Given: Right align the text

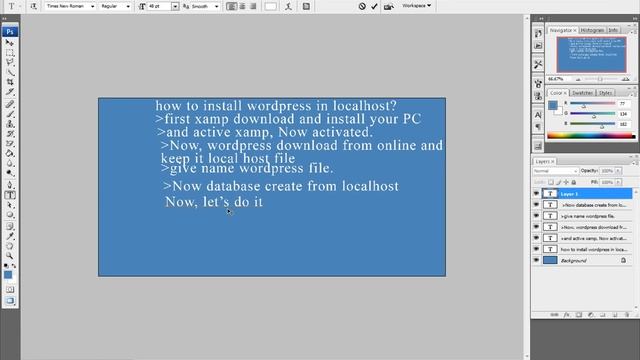Looking at the screenshot, I should [253, 6].
